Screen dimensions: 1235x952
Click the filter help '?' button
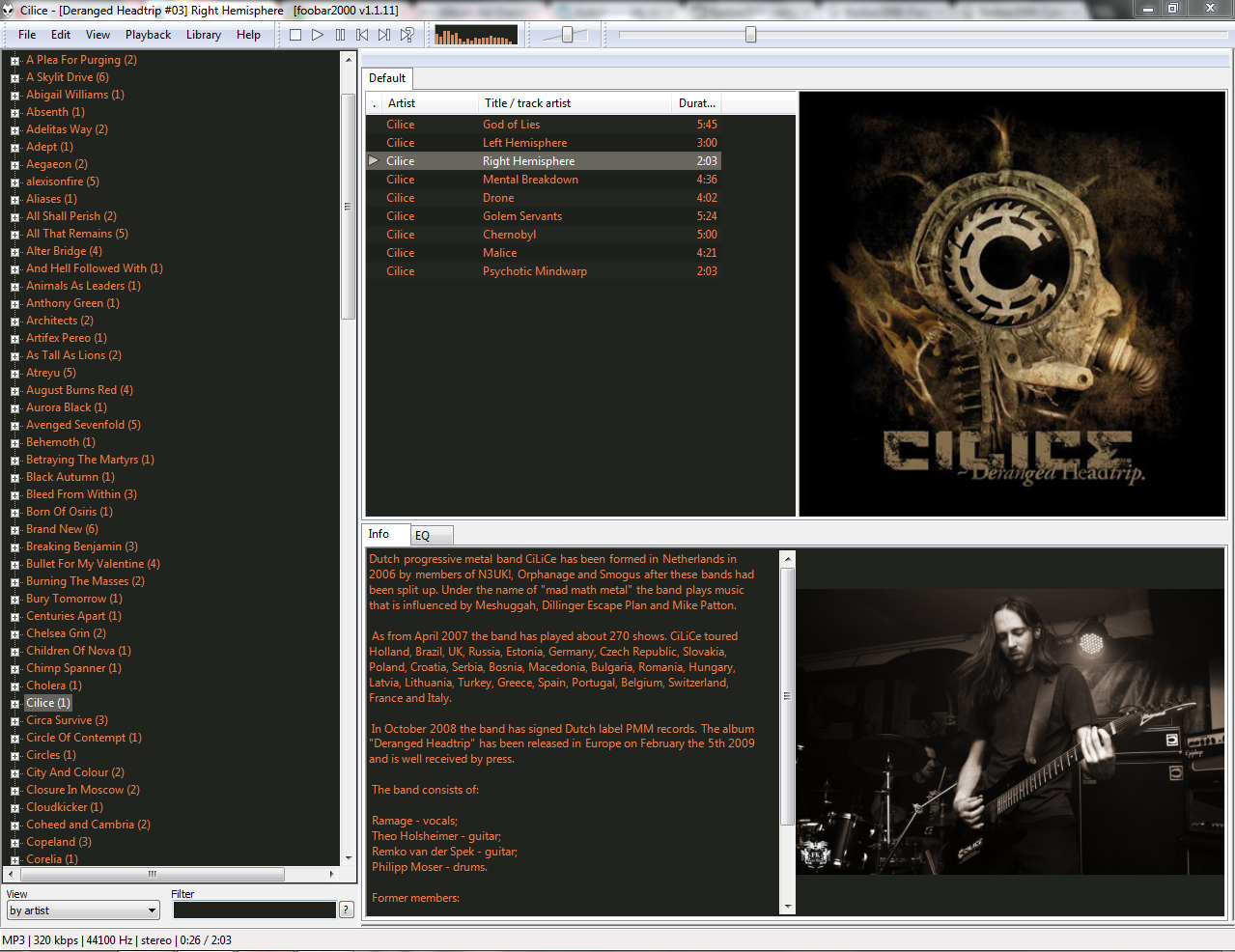tap(347, 910)
